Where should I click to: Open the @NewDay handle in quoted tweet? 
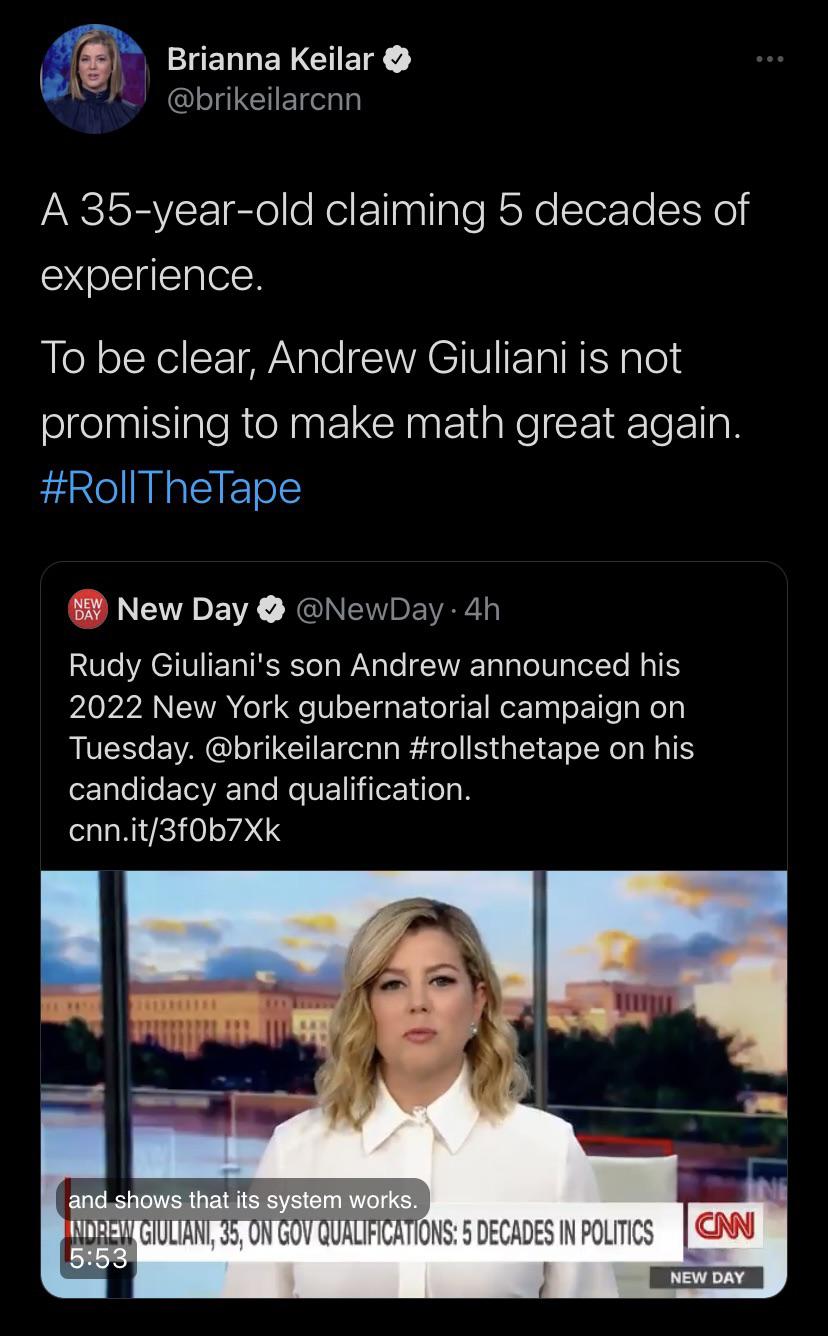click(x=369, y=609)
